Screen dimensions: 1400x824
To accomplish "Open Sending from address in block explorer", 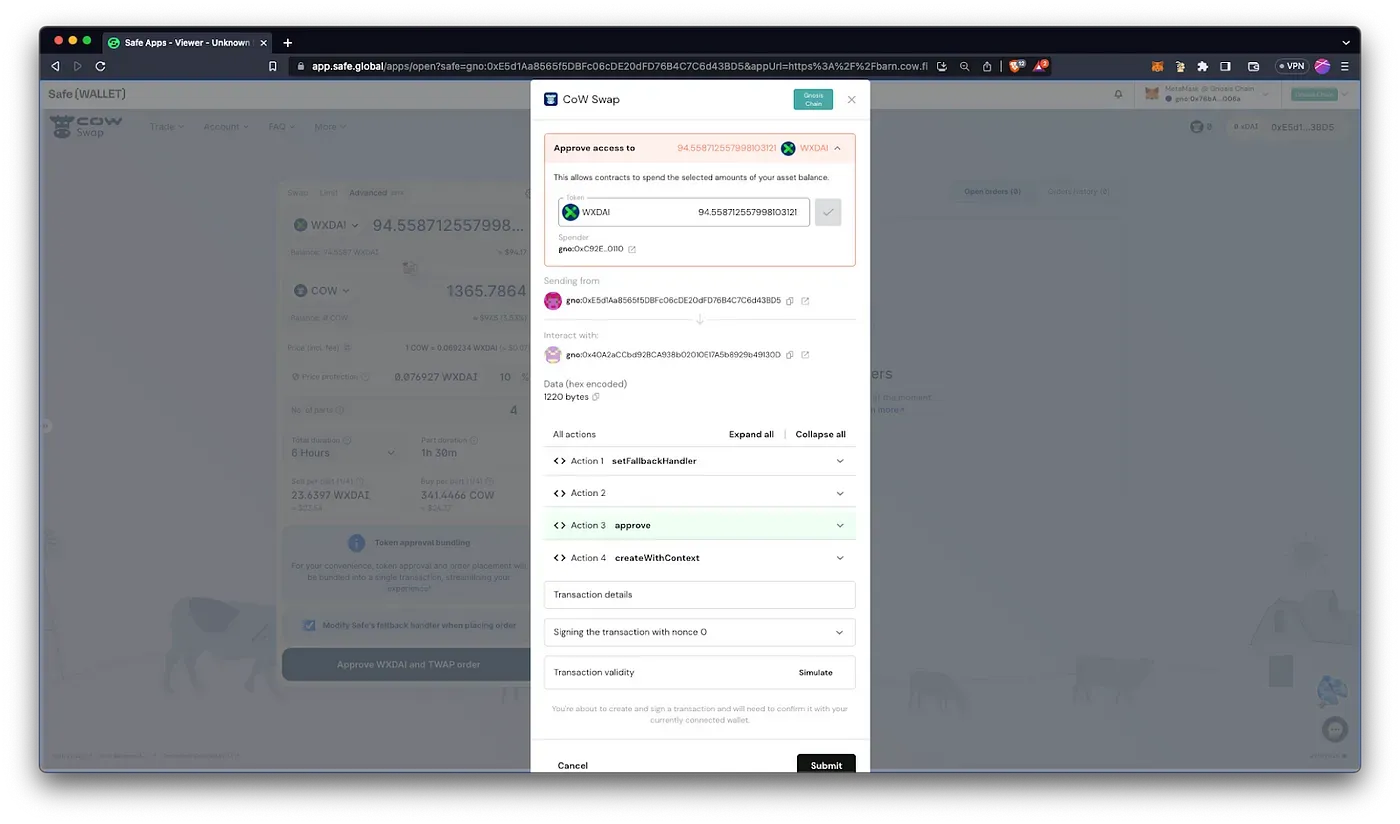I will coord(805,300).
